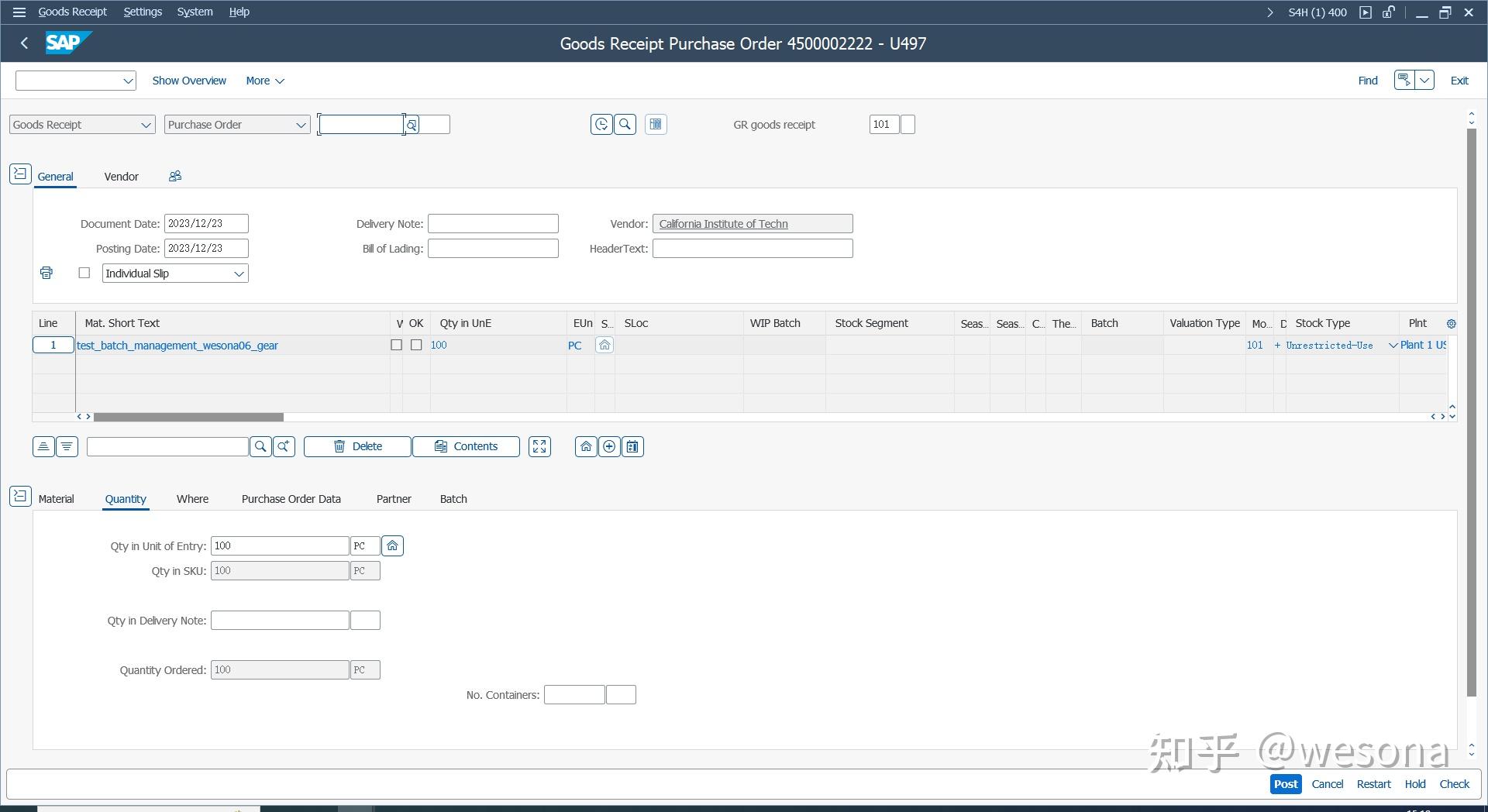Click the Show Overview link

click(x=189, y=81)
